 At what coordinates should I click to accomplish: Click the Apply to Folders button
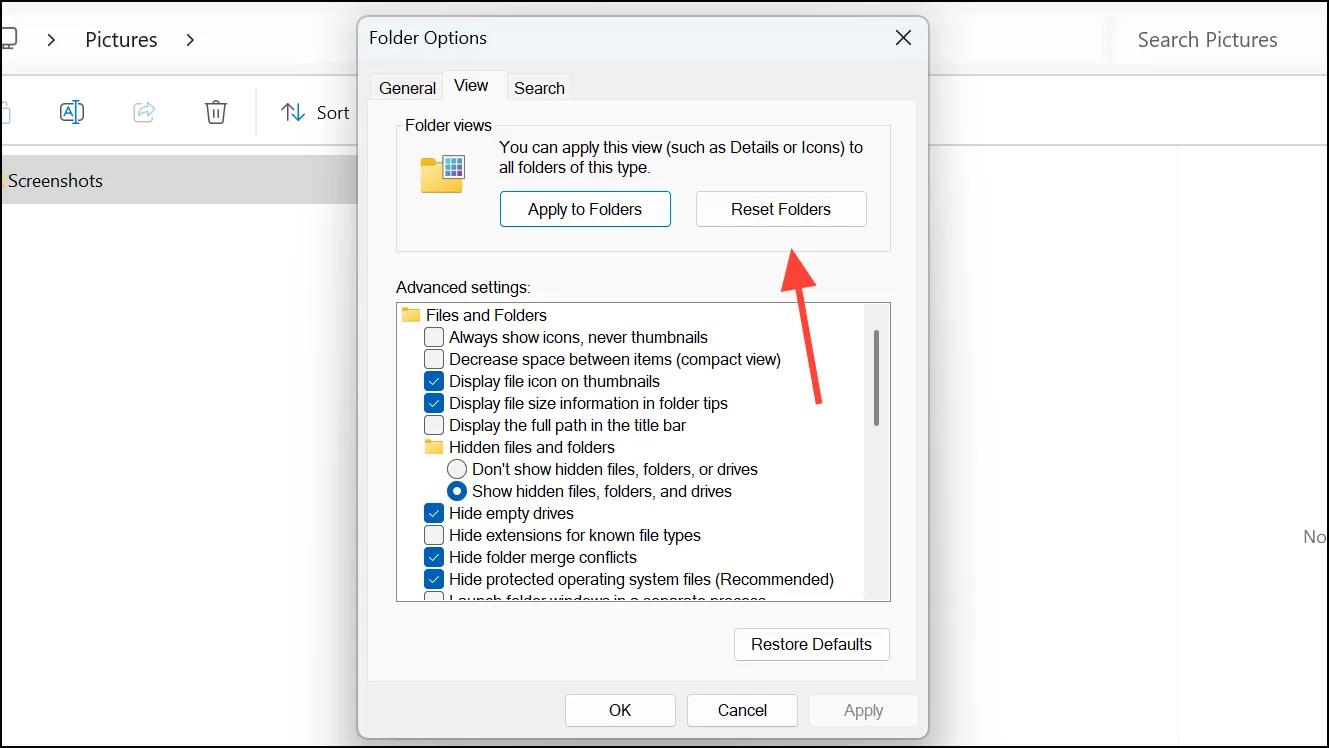(585, 209)
